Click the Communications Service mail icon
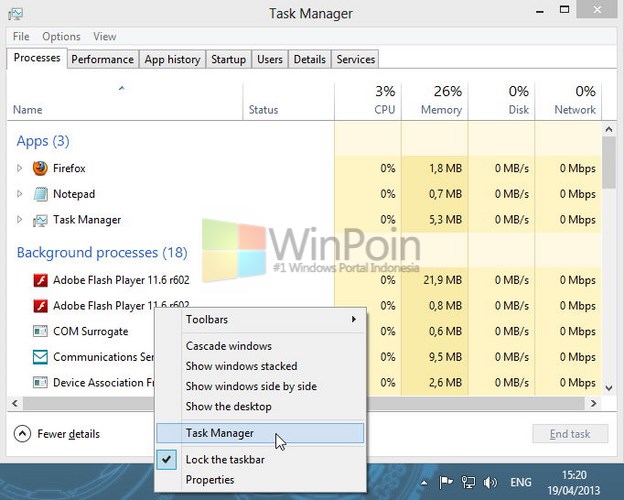624x500 pixels. click(x=40, y=357)
